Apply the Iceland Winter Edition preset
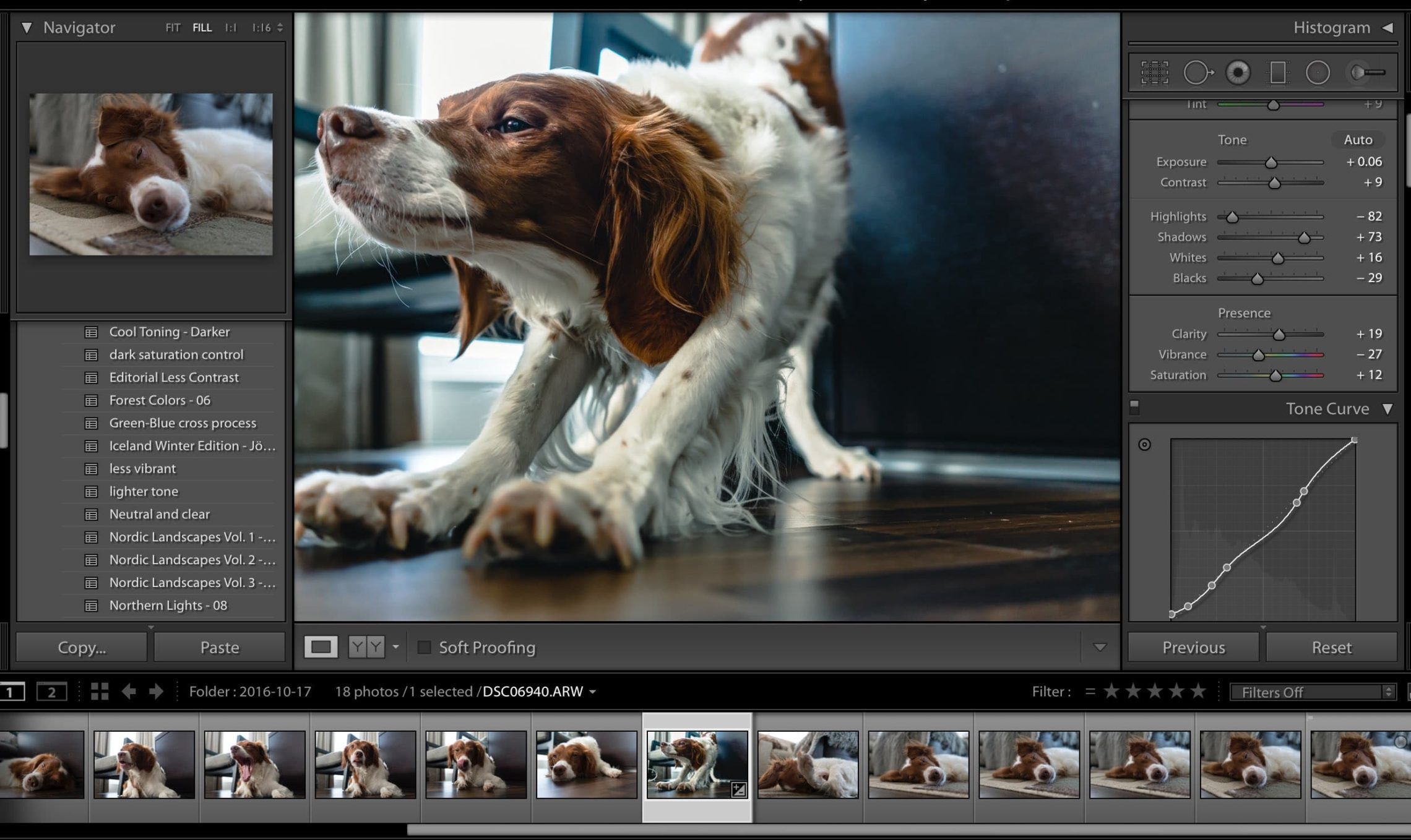This screenshot has height=840, width=1411. coord(192,446)
